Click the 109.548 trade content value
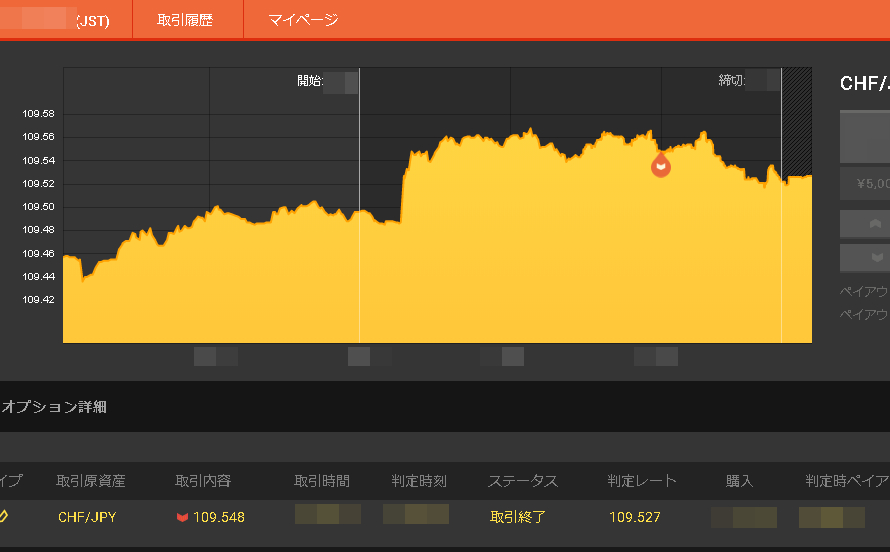Image resolution: width=890 pixels, height=552 pixels. (219, 517)
